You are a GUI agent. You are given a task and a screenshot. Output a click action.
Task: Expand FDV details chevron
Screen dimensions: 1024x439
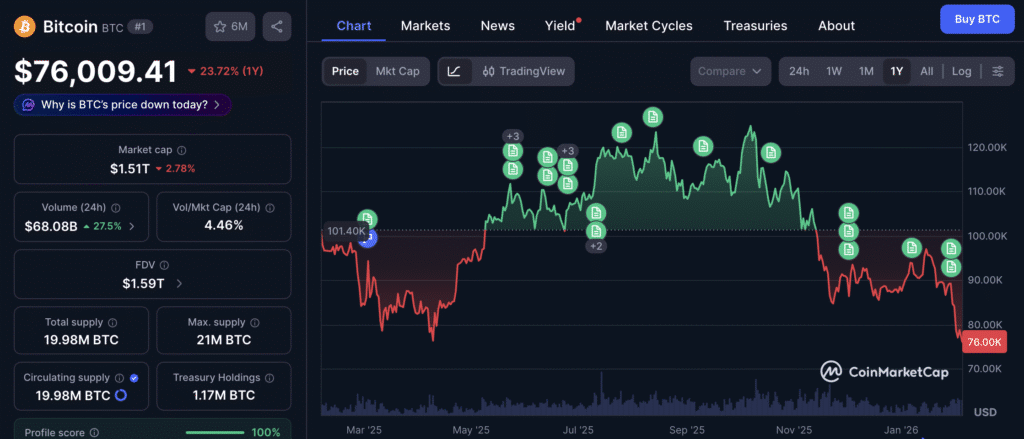tap(179, 284)
